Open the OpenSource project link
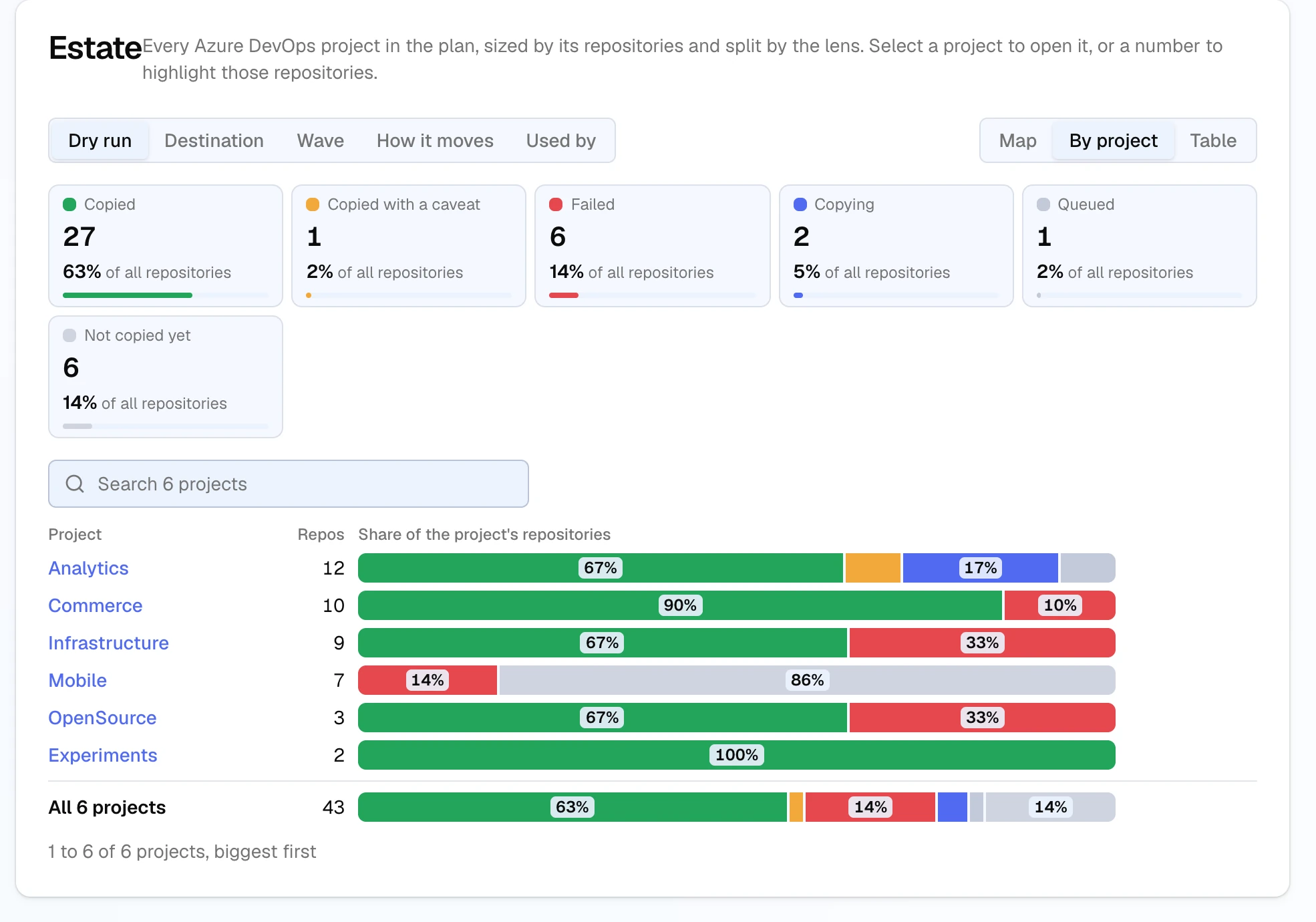 click(x=102, y=718)
